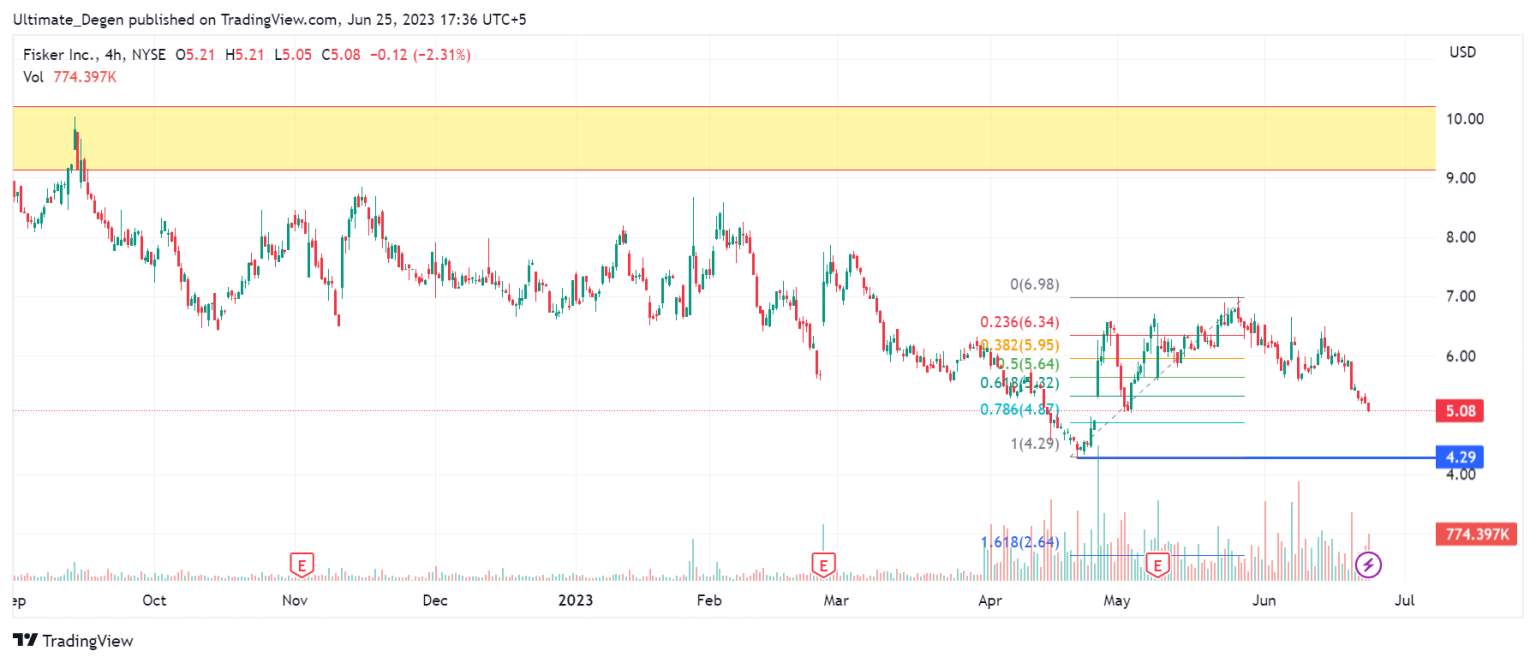The image size is (1536, 663).
Task: Click the red 5.08 current price label
Action: click(1456, 410)
